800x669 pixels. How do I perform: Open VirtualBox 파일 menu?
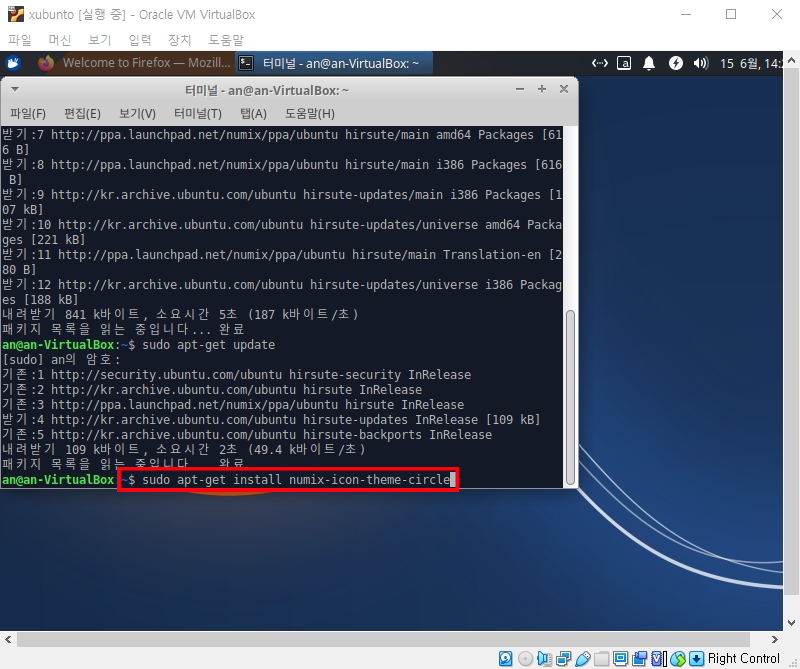[20, 40]
